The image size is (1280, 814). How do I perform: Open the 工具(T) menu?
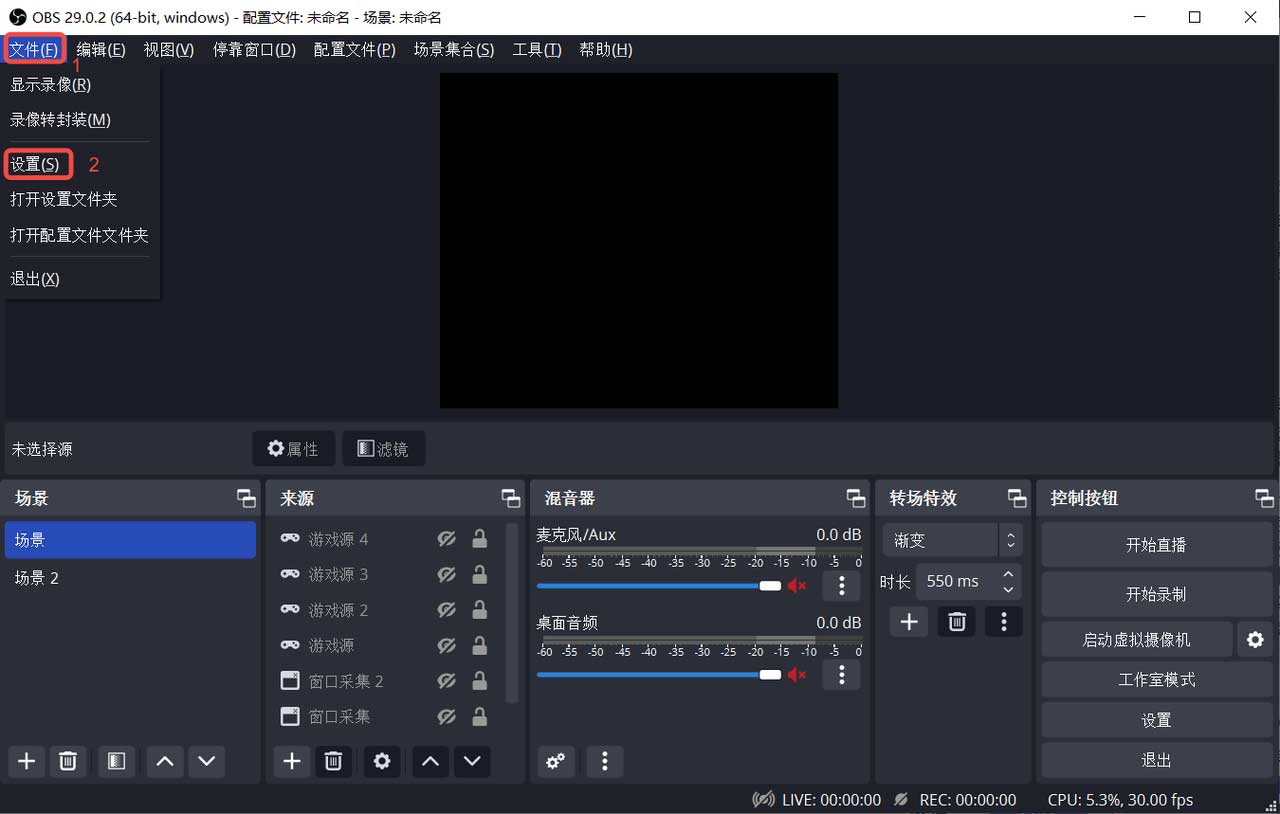click(x=537, y=50)
